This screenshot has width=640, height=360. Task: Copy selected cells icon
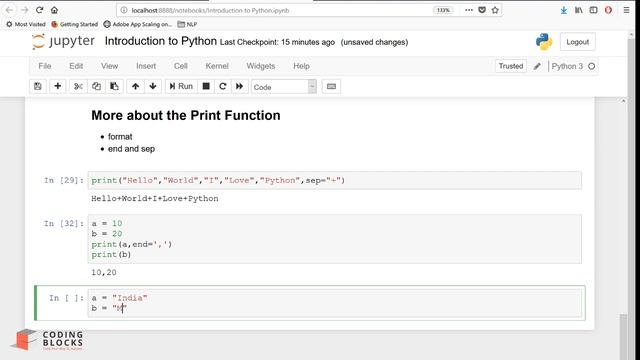pos(96,87)
